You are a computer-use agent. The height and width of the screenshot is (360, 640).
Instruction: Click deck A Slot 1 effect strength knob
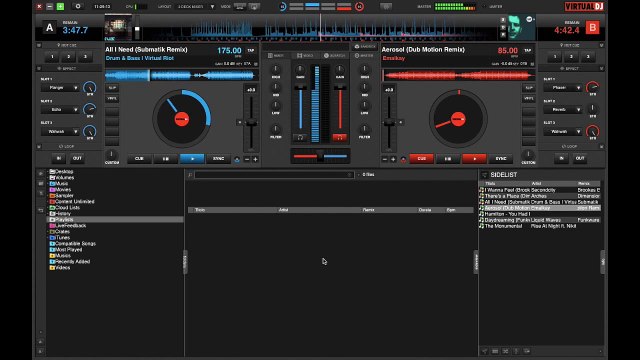[x=89, y=87]
